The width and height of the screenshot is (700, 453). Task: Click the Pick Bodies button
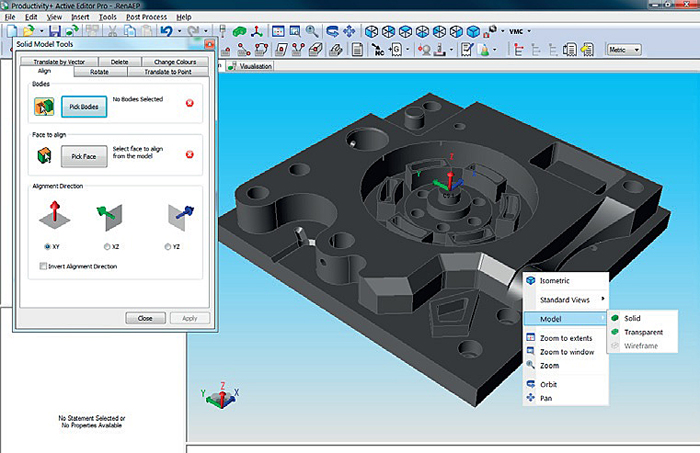click(84, 107)
